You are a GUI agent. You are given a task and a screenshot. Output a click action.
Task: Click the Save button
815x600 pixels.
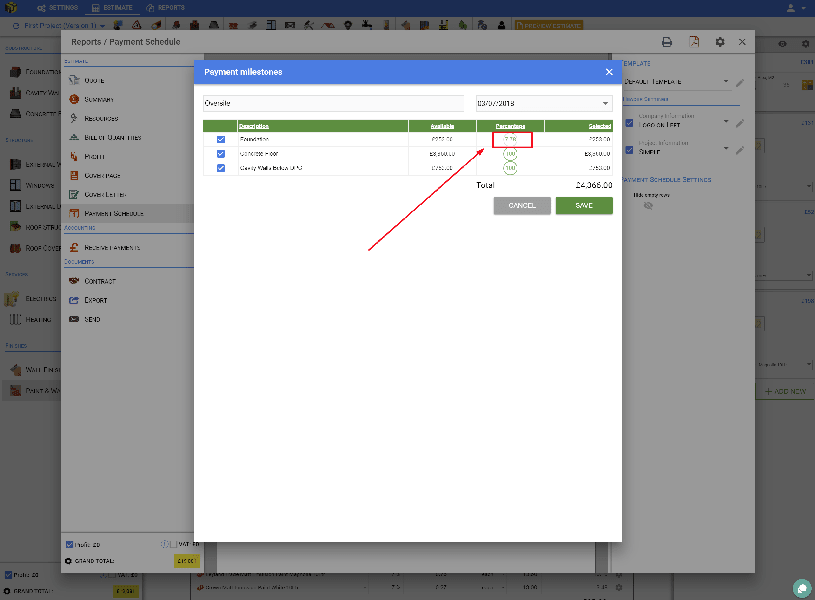click(584, 205)
